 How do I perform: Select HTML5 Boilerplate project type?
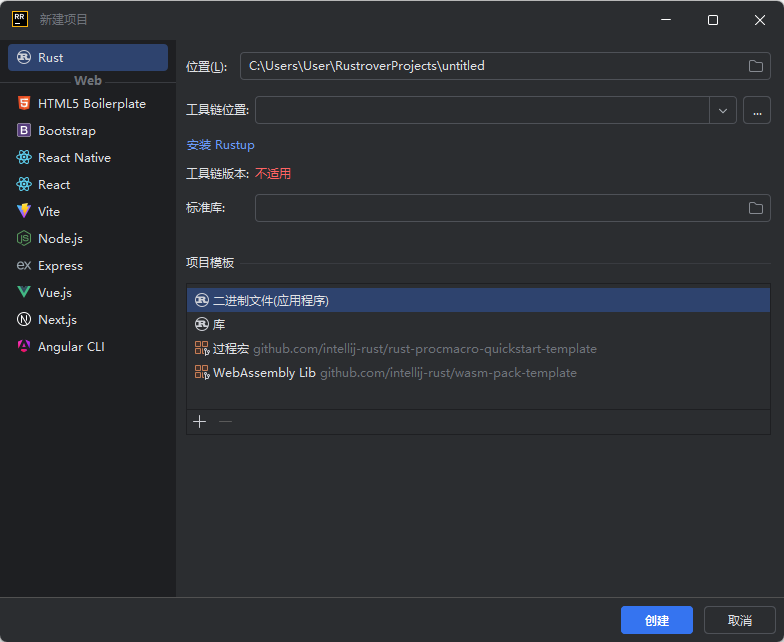click(88, 104)
